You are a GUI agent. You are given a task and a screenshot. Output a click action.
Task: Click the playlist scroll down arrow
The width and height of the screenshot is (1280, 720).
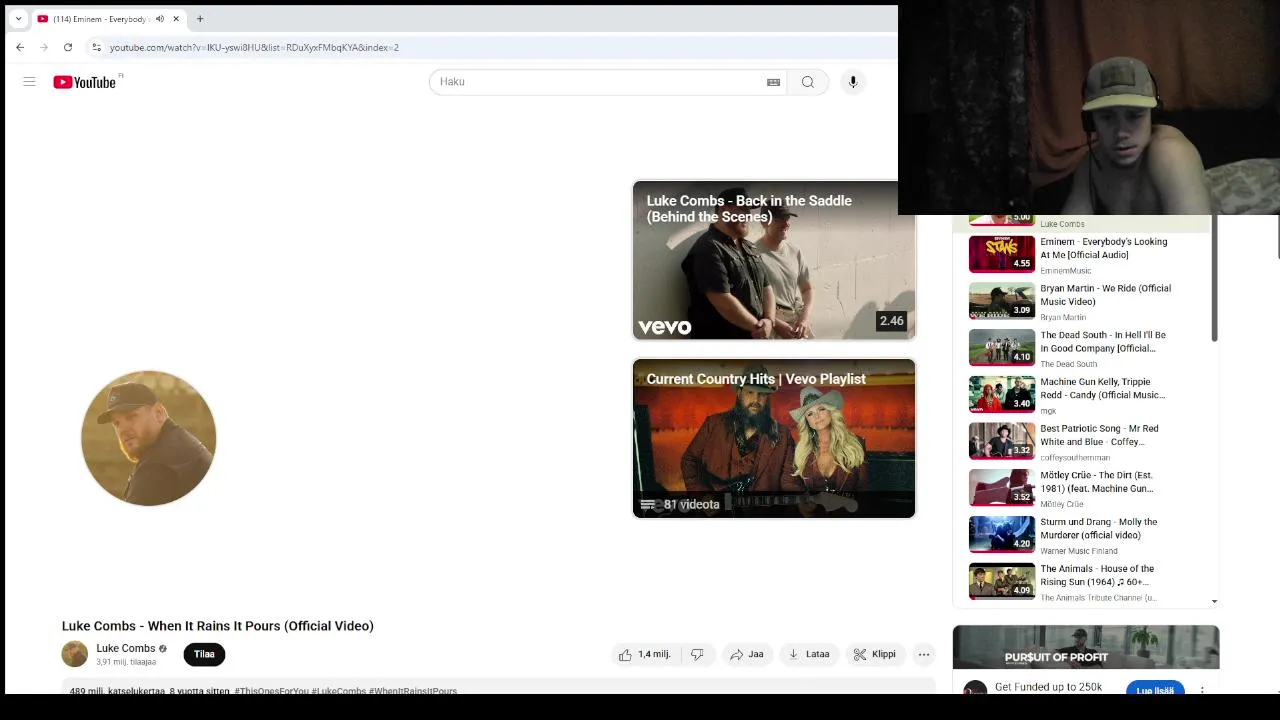1215,601
